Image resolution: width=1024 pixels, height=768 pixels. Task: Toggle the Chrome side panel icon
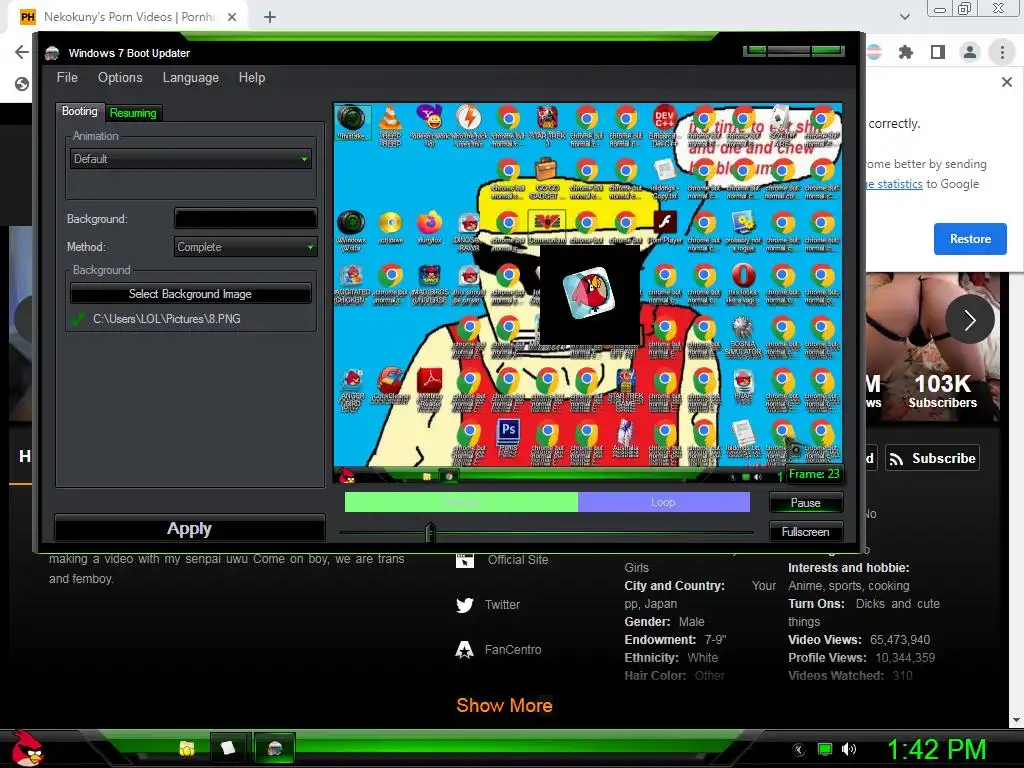pyautogui.click(x=938, y=52)
